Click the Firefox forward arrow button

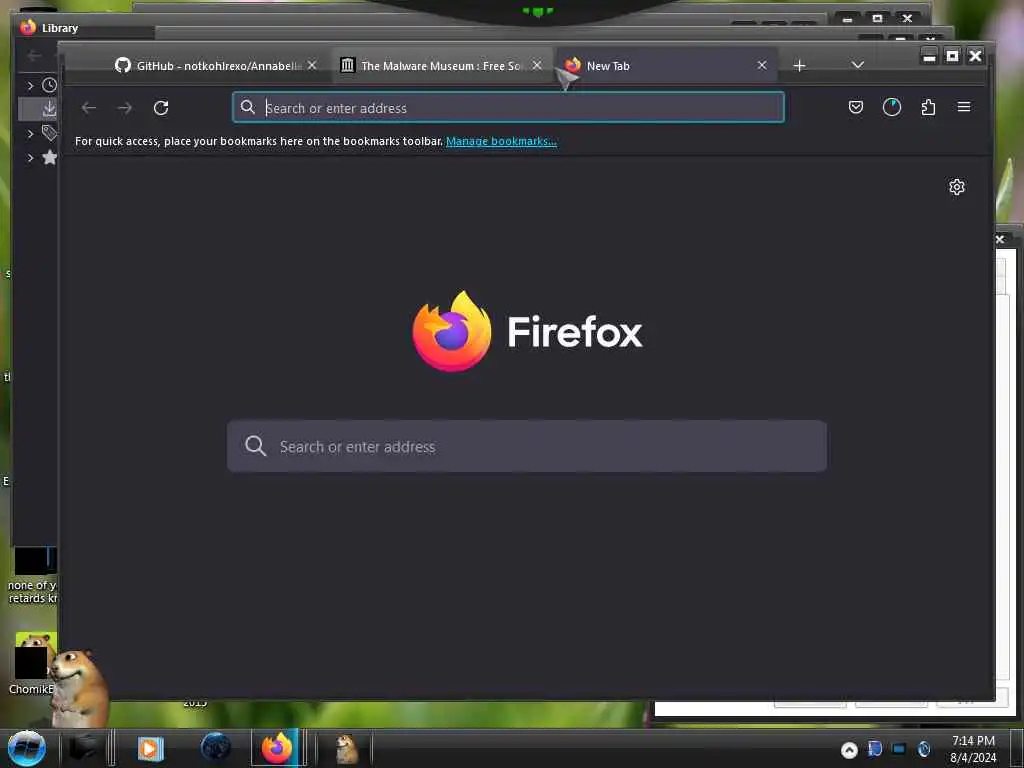pos(125,108)
